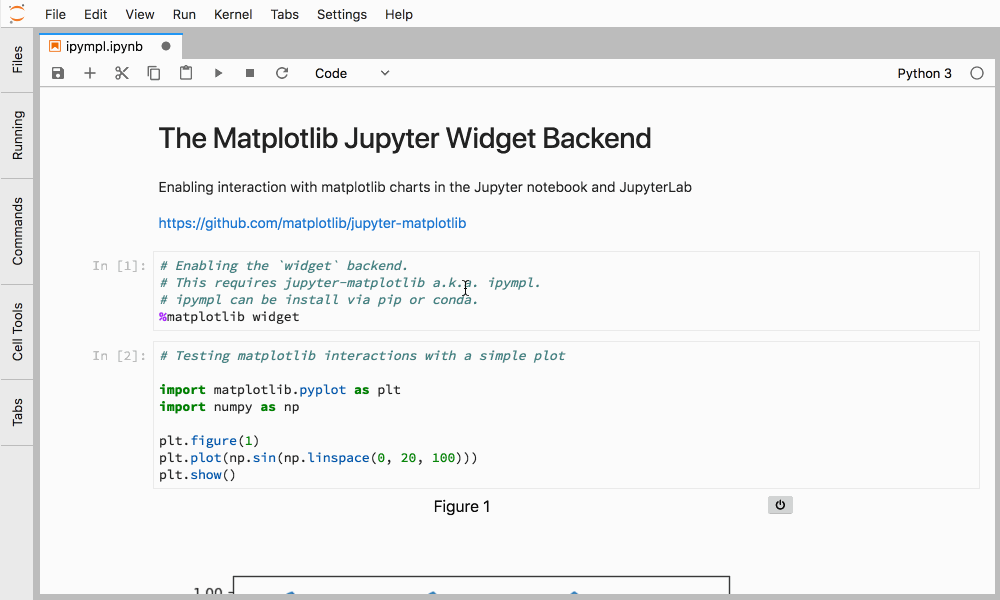Click the kernel status indicator circle
The height and width of the screenshot is (600, 1000).
pyautogui.click(x=977, y=72)
